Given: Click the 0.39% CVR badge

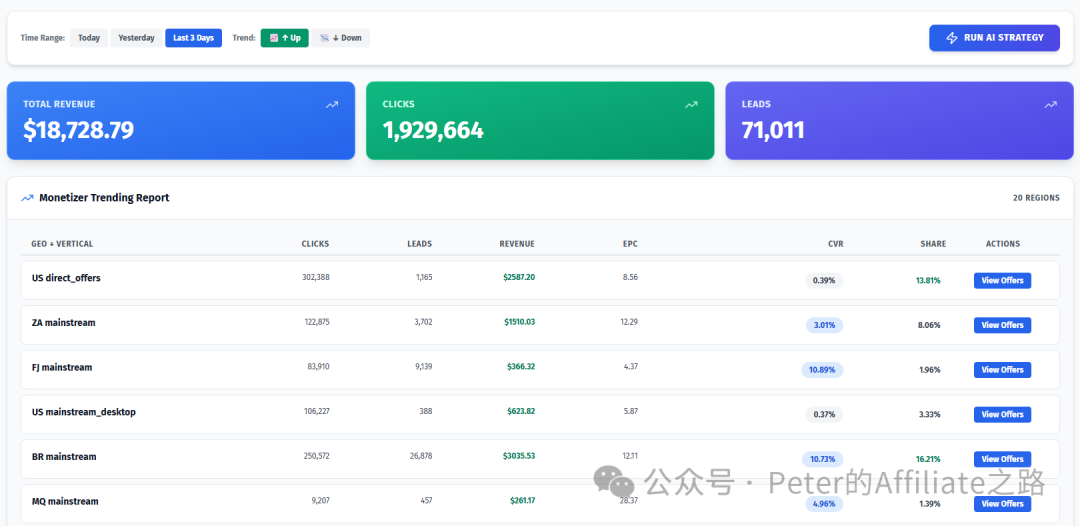Looking at the screenshot, I should tap(824, 280).
